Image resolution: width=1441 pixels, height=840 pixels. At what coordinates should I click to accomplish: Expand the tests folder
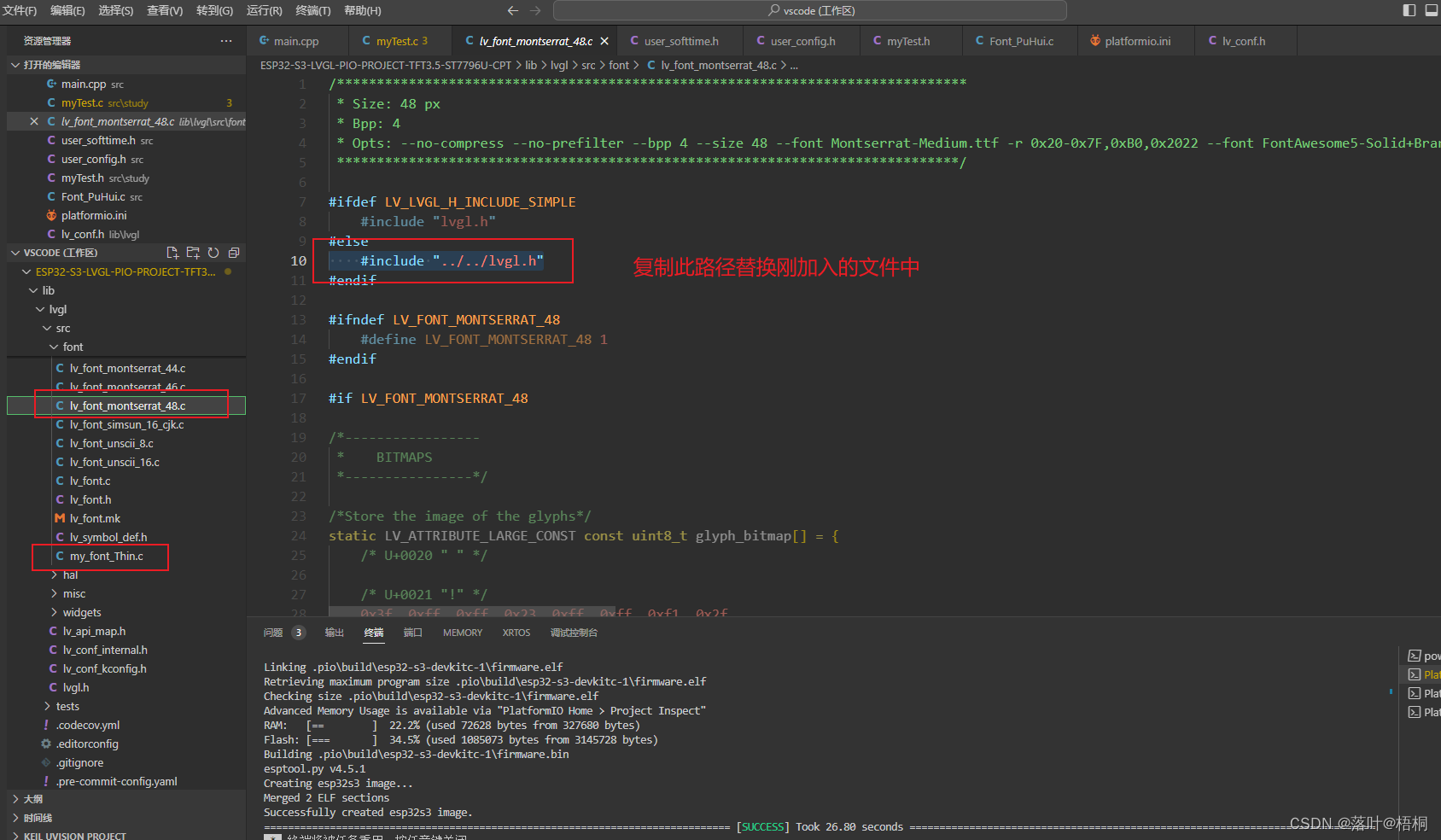(x=126, y=706)
